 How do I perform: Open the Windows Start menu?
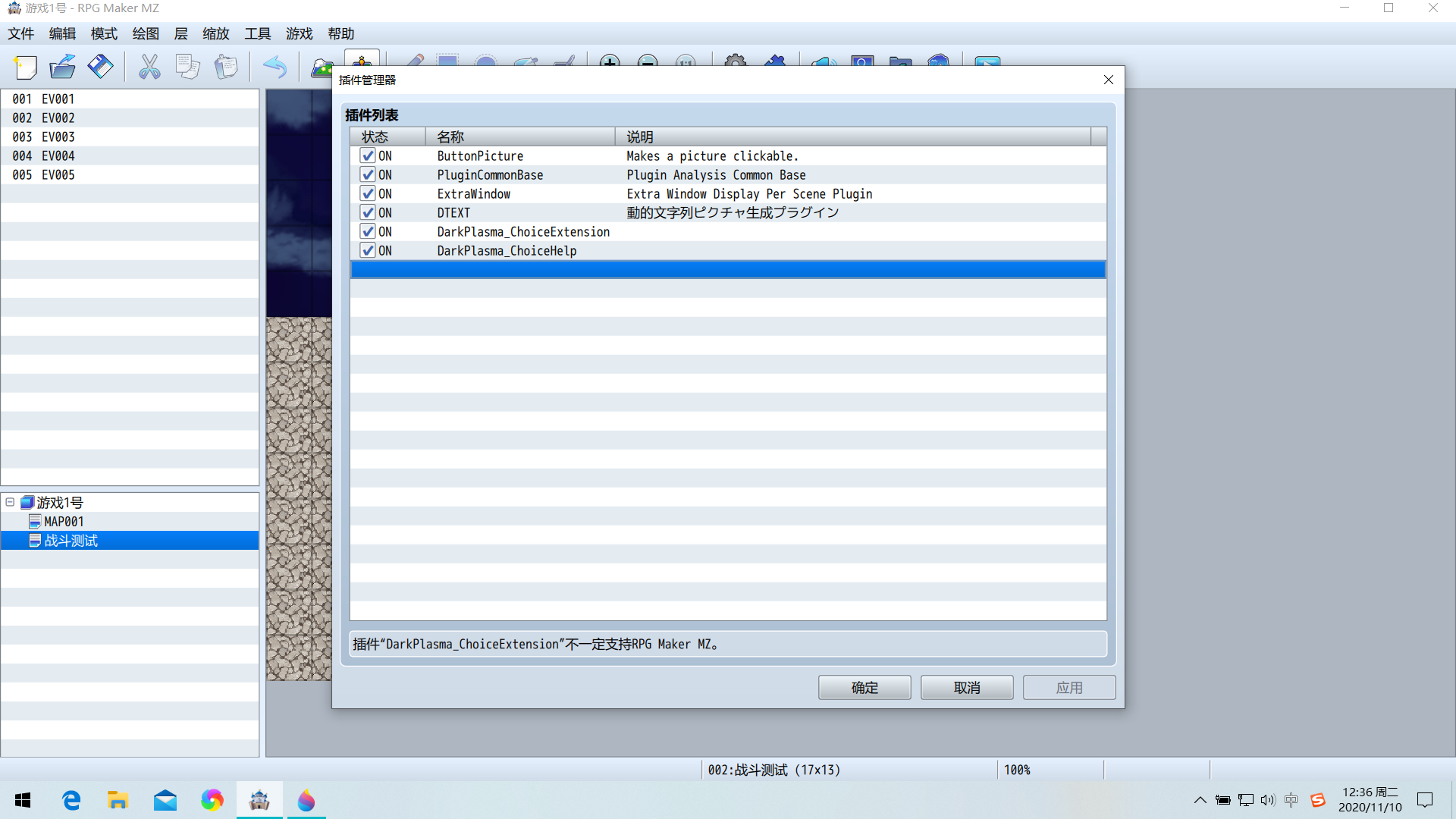[x=23, y=800]
